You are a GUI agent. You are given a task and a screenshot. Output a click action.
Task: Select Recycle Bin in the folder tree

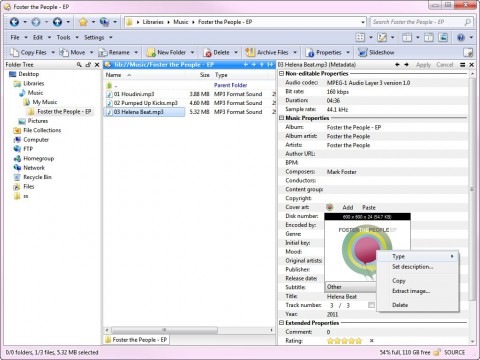37,177
